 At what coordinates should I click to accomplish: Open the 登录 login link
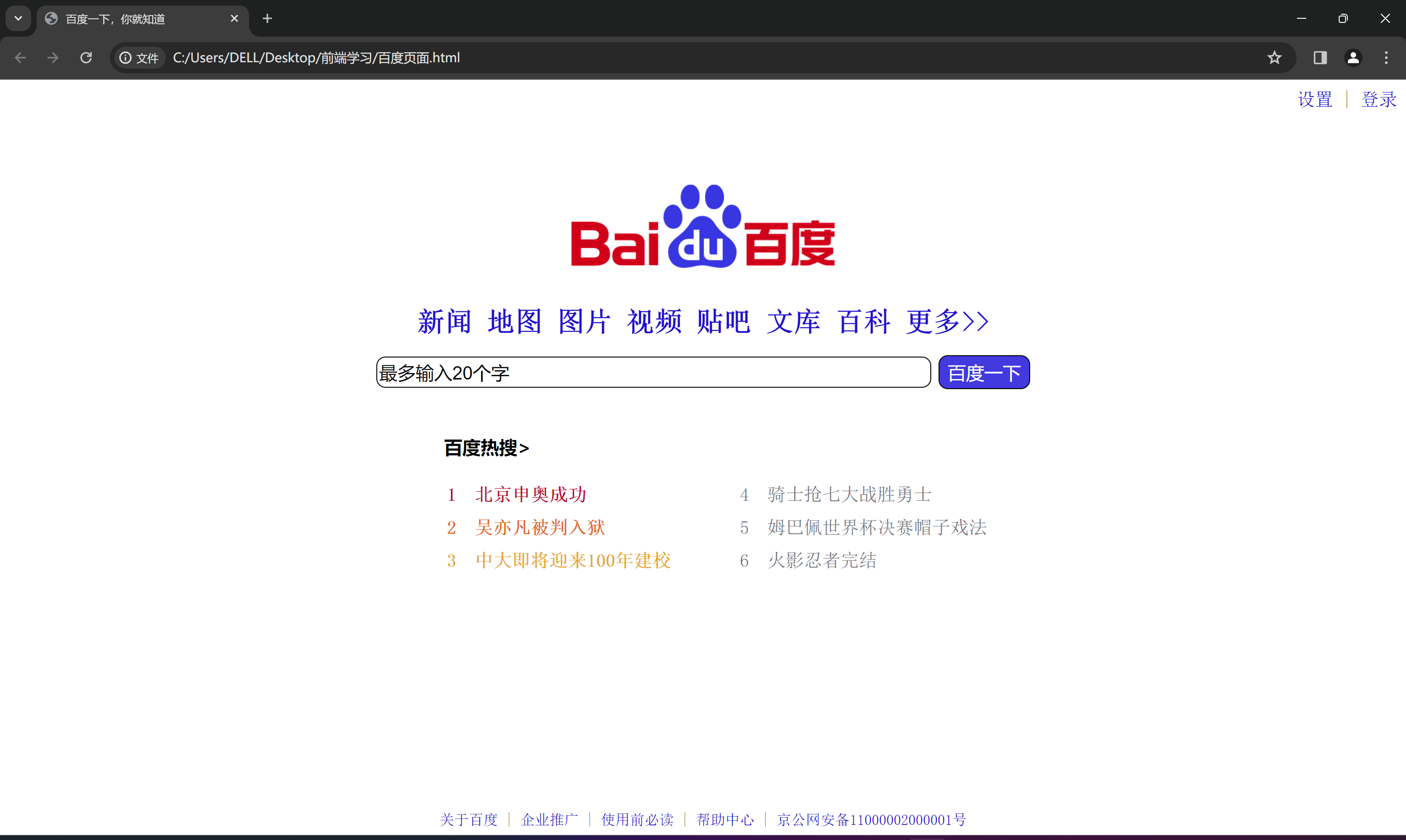(x=1379, y=99)
